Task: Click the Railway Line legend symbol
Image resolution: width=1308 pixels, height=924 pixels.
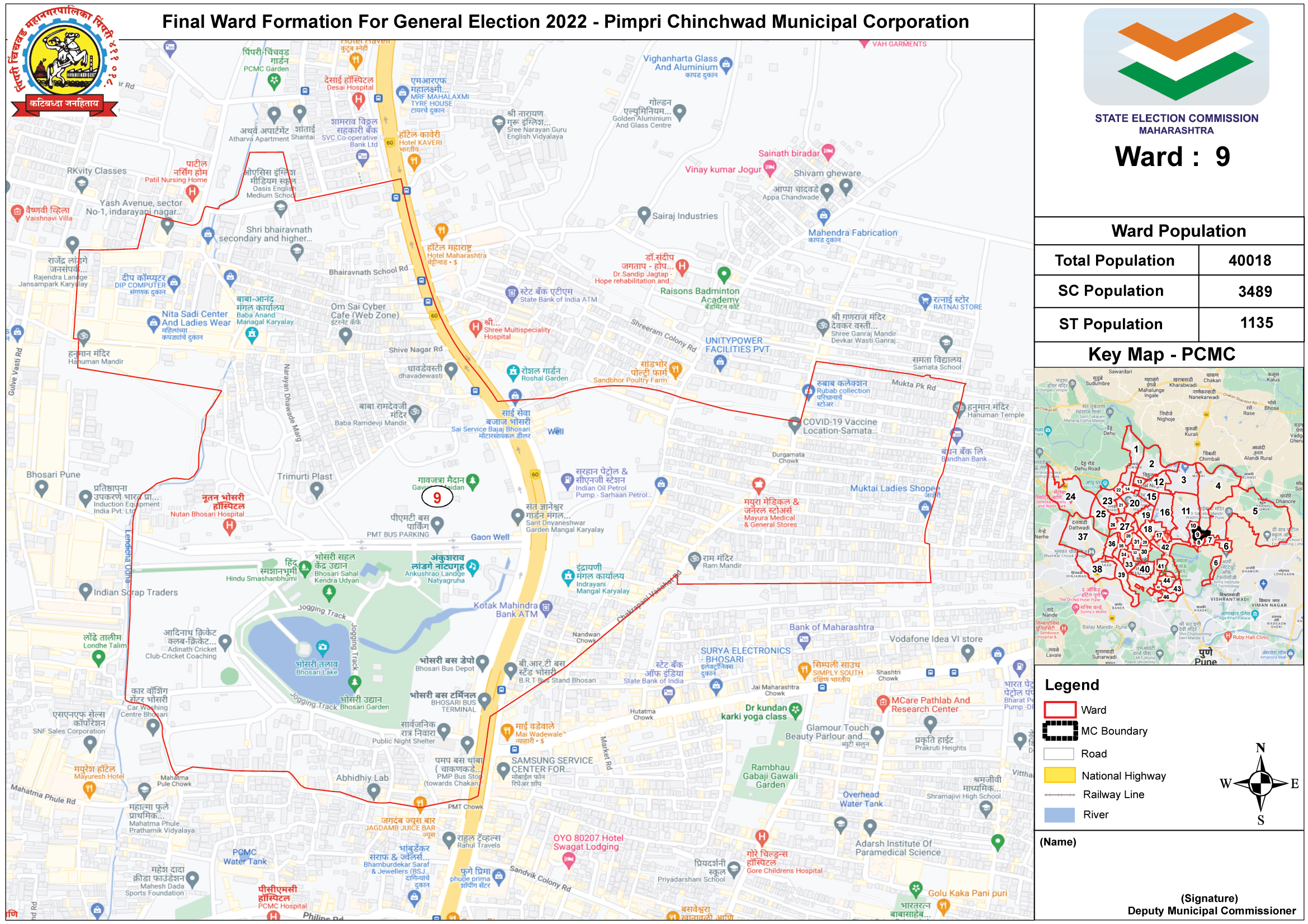Action: [1060, 795]
